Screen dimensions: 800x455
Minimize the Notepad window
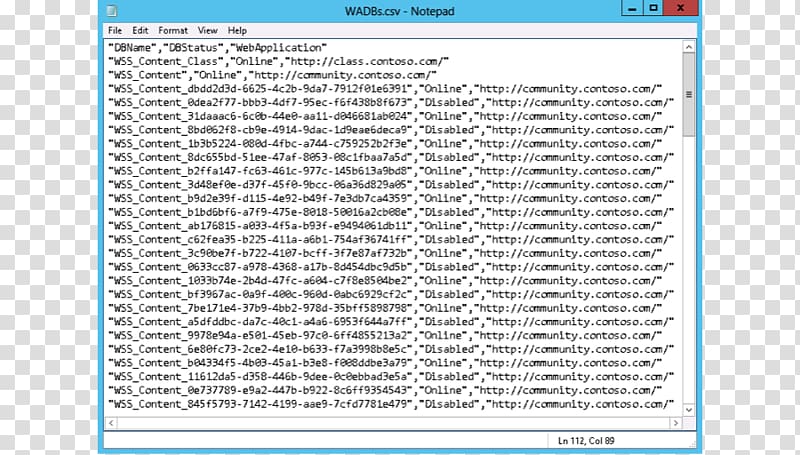click(x=632, y=8)
